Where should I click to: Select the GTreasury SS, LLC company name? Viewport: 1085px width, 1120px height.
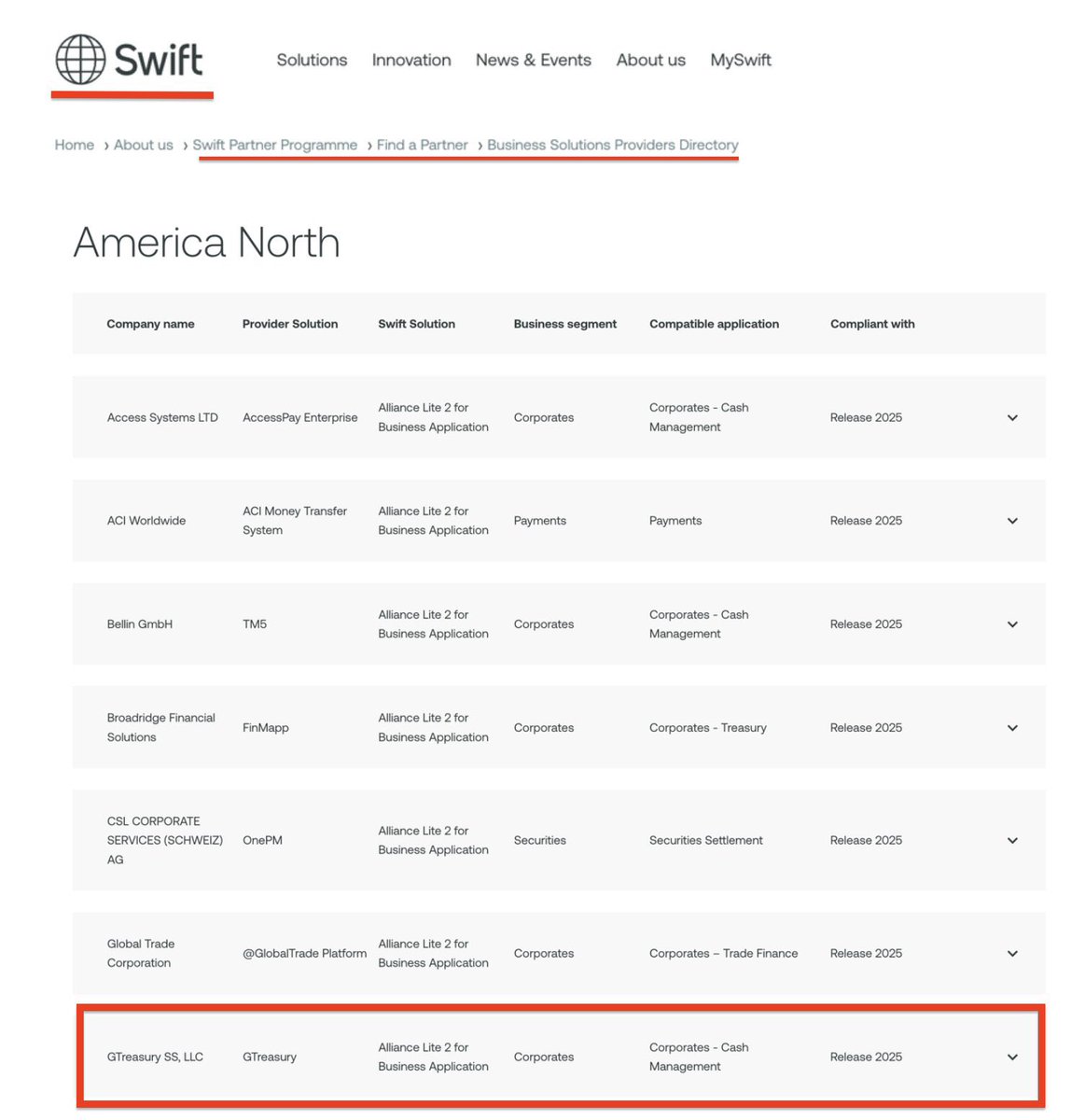(x=155, y=1057)
